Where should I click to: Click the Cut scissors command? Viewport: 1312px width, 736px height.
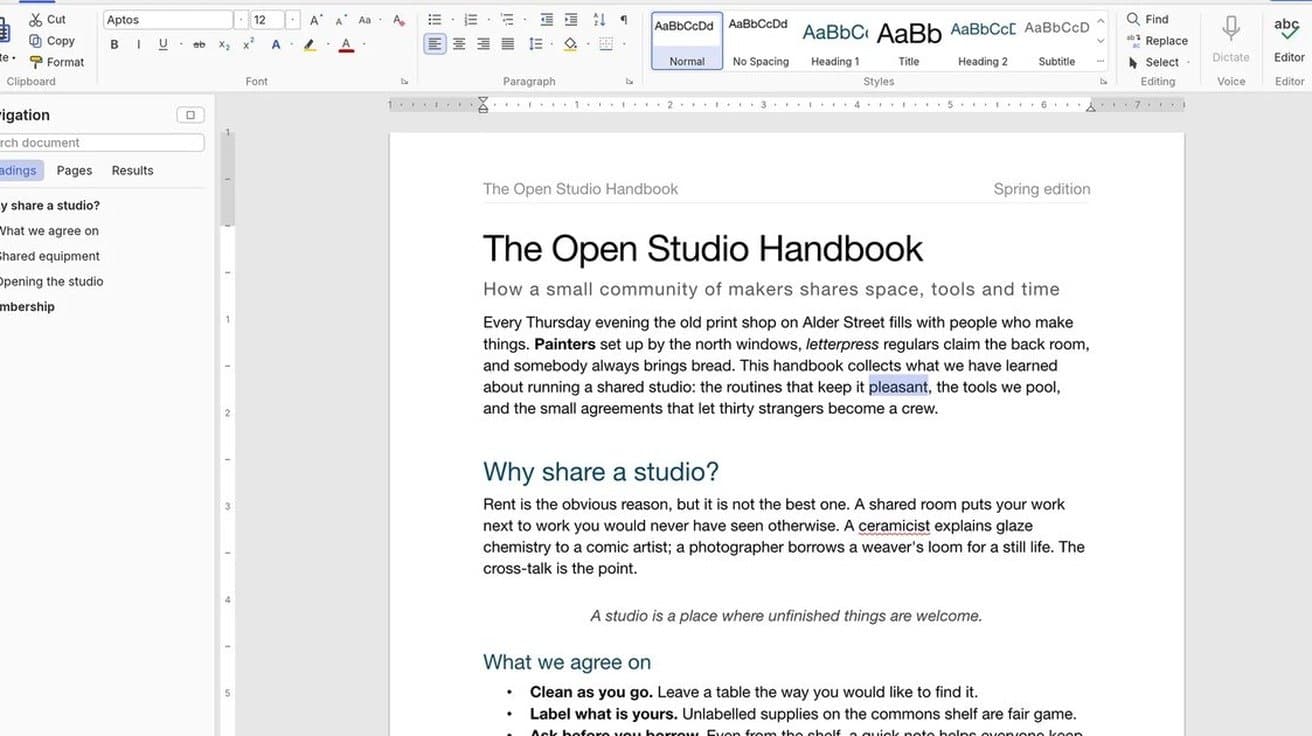click(47, 19)
